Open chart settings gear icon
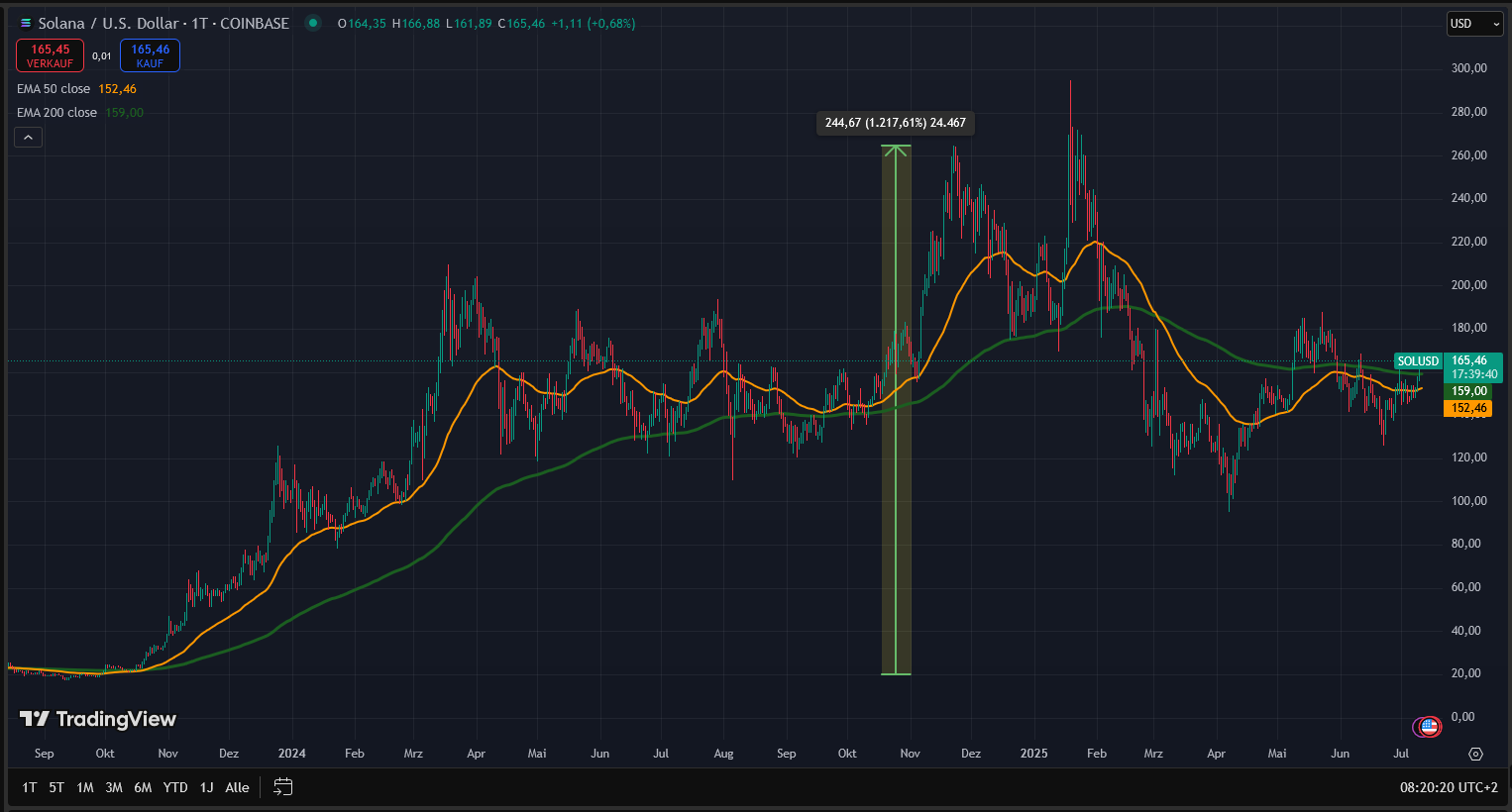 tap(1475, 754)
